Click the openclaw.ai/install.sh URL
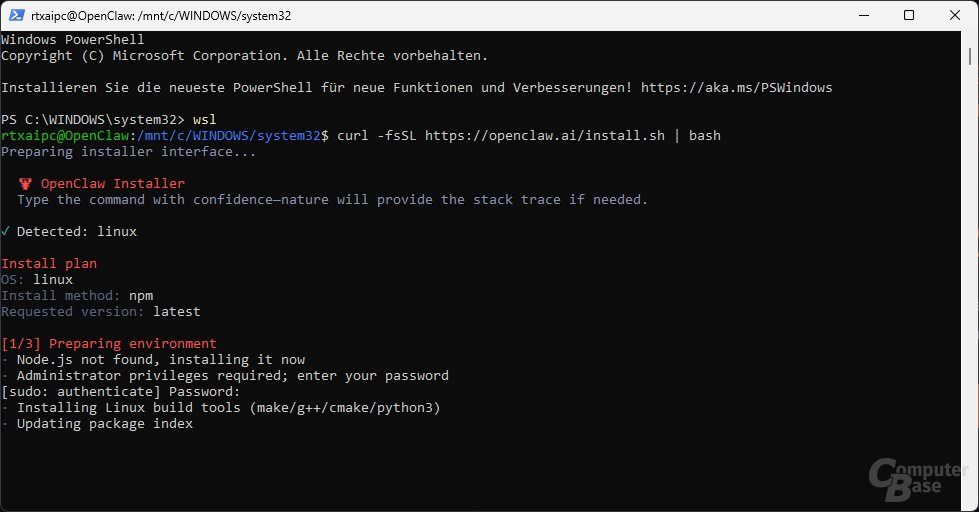 [x=544, y=135]
